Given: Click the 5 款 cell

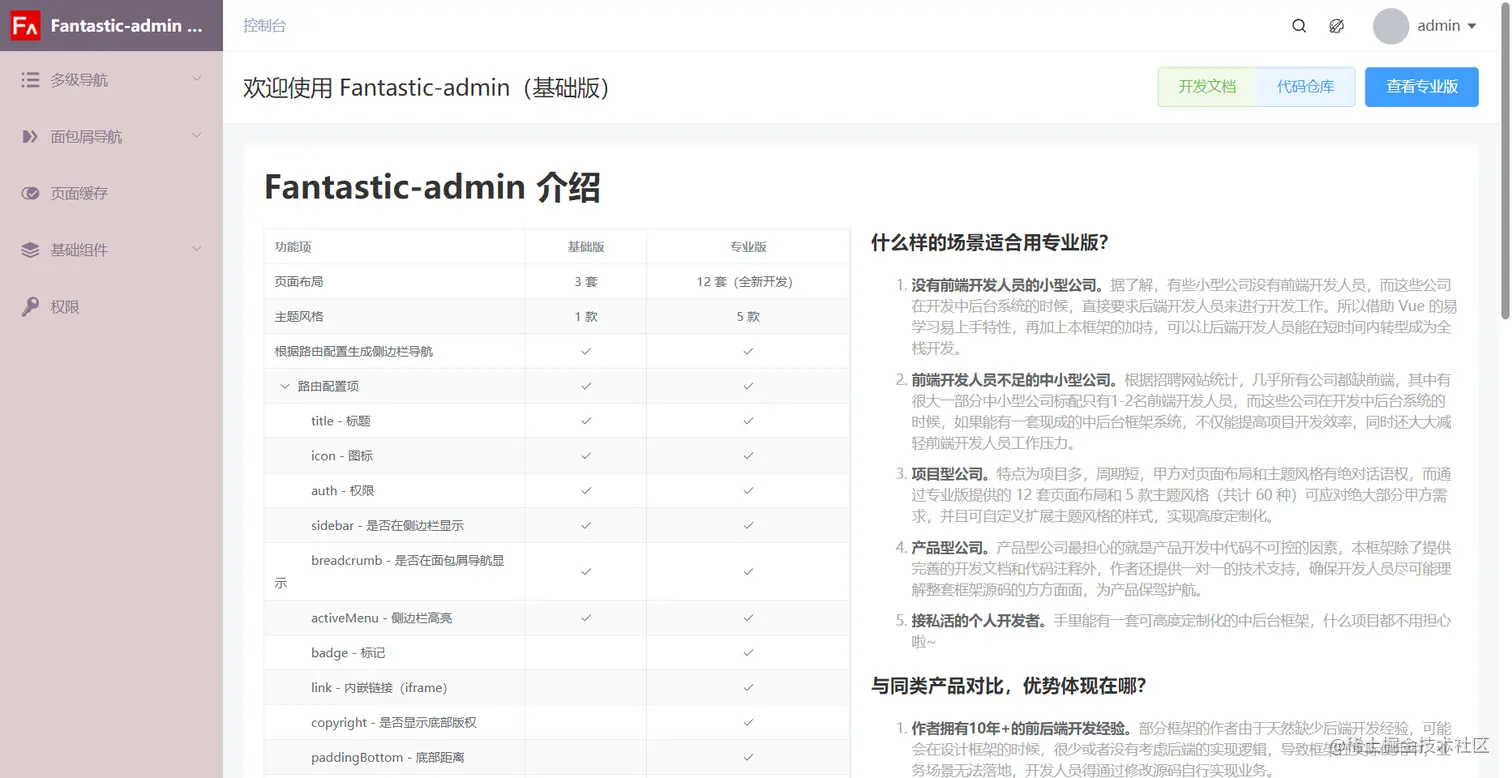Looking at the screenshot, I should point(748,317).
